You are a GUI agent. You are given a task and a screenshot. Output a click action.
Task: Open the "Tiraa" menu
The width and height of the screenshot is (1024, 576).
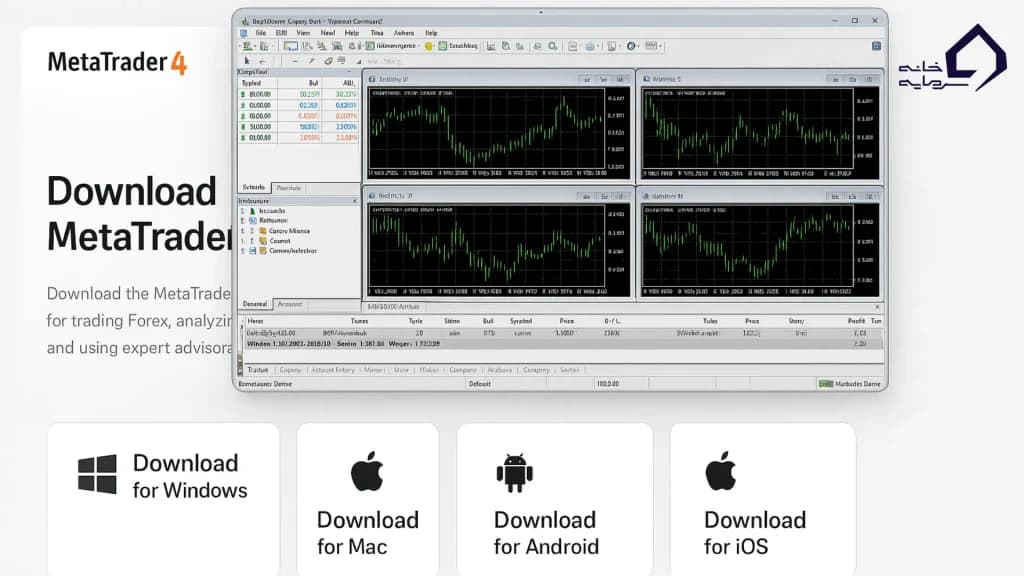click(377, 33)
